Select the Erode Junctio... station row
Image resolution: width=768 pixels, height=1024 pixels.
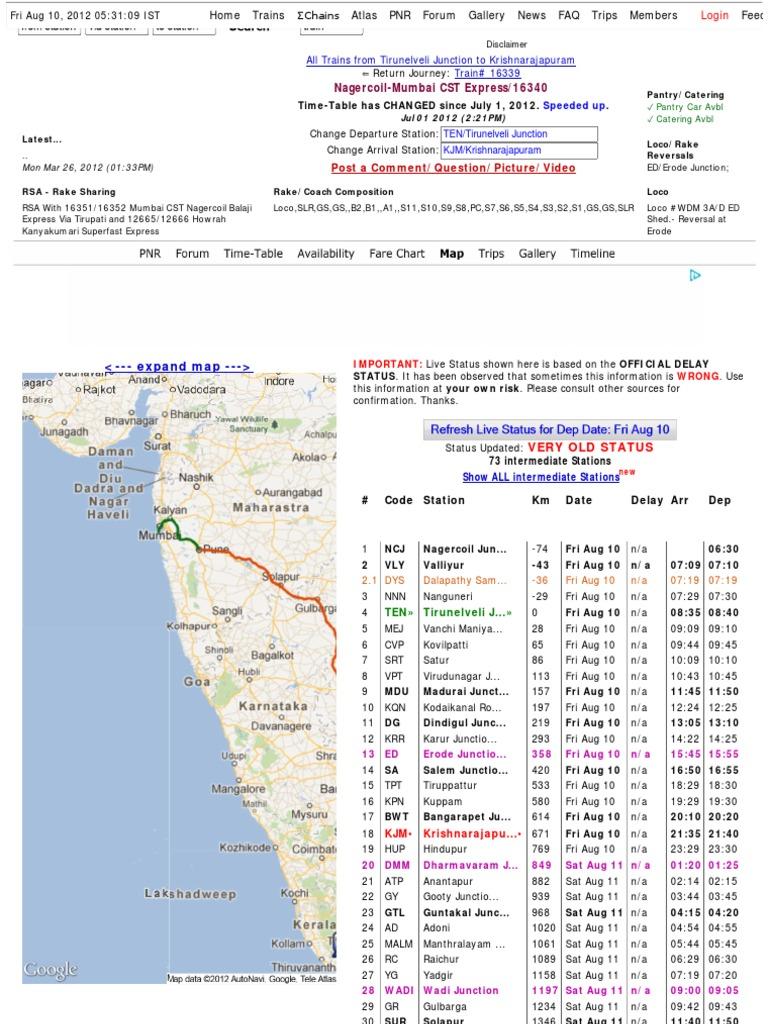click(x=550, y=754)
